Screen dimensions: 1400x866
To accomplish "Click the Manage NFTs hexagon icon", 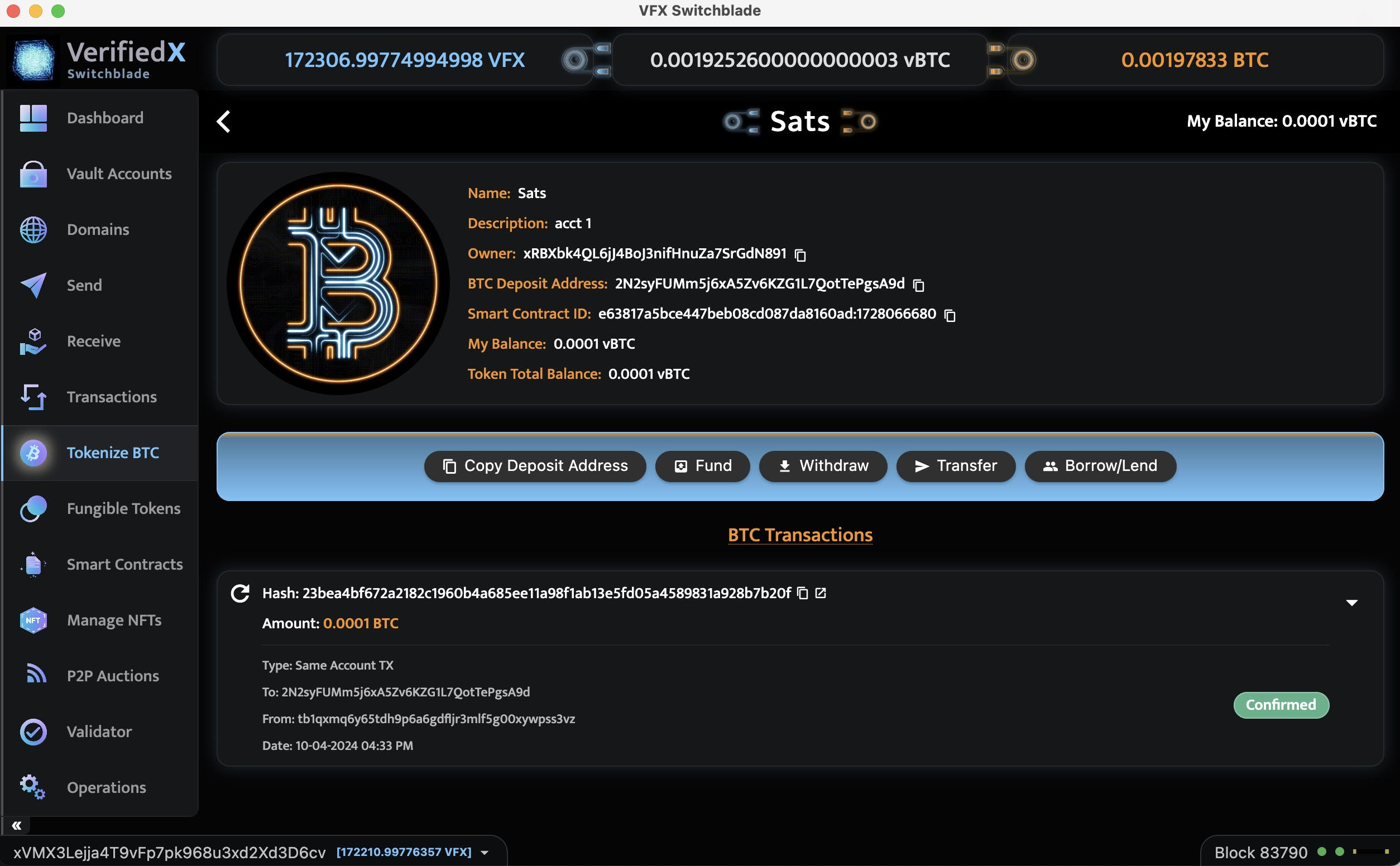I will pos(33,620).
